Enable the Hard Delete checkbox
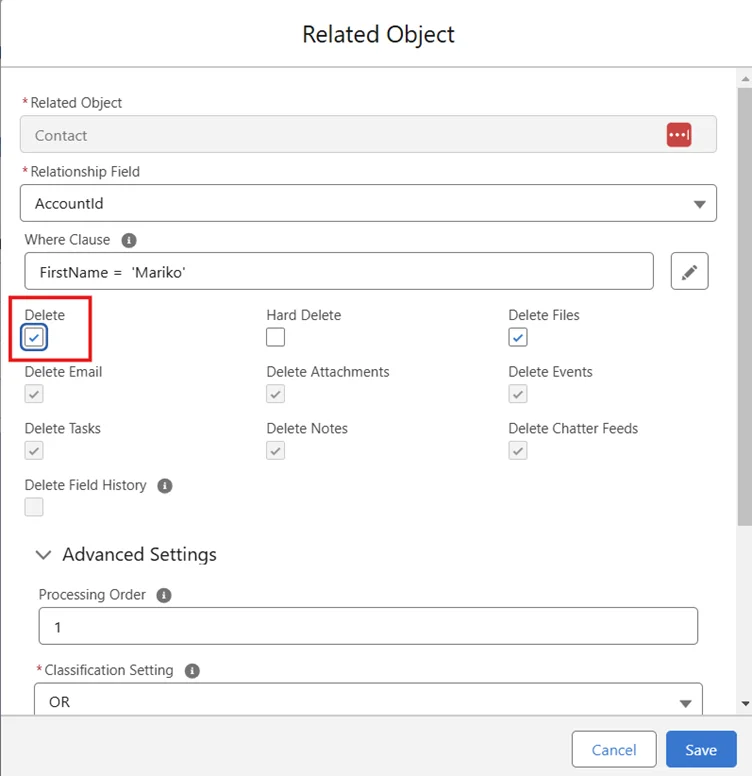This screenshot has height=776, width=752. click(275, 338)
